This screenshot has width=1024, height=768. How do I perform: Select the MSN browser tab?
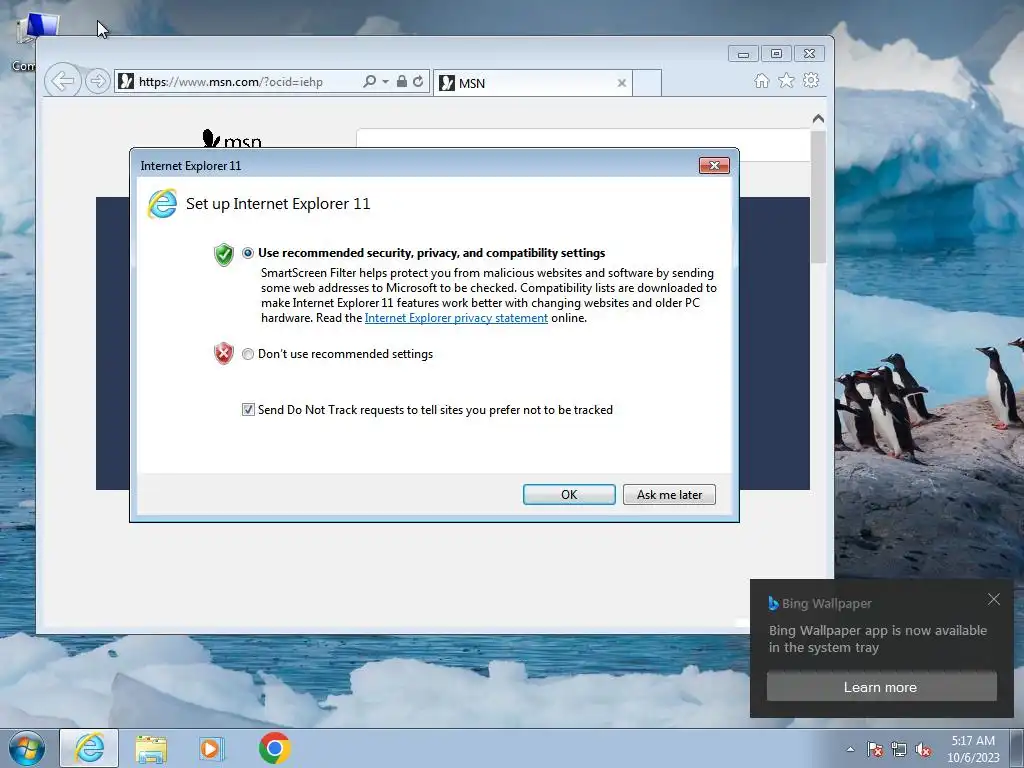533,83
